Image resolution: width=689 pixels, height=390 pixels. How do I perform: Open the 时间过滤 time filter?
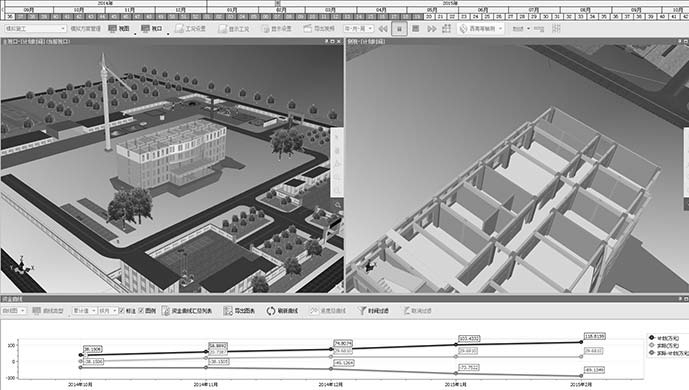[373, 311]
